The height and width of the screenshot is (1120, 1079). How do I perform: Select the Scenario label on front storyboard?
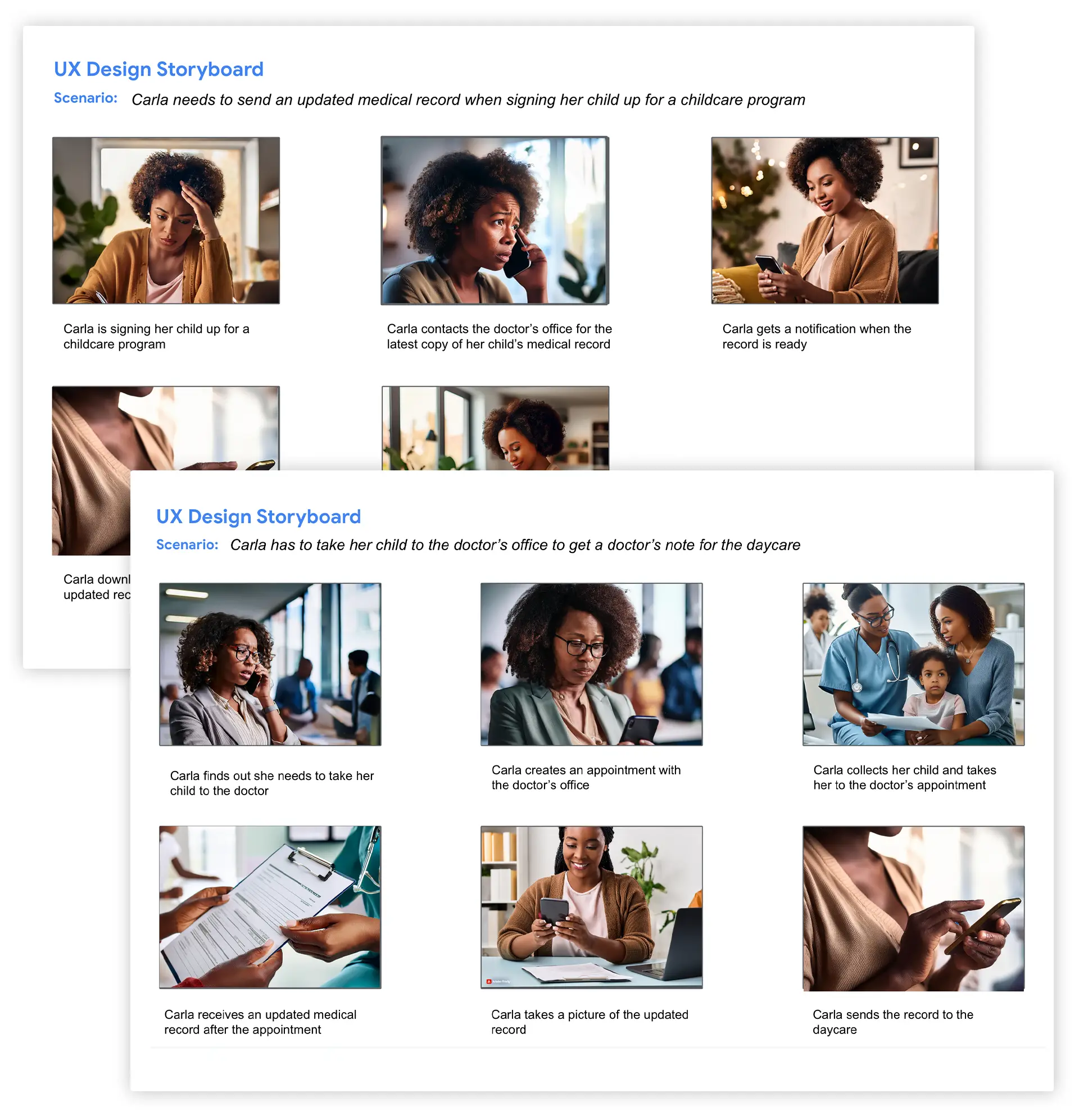tap(185, 545)
